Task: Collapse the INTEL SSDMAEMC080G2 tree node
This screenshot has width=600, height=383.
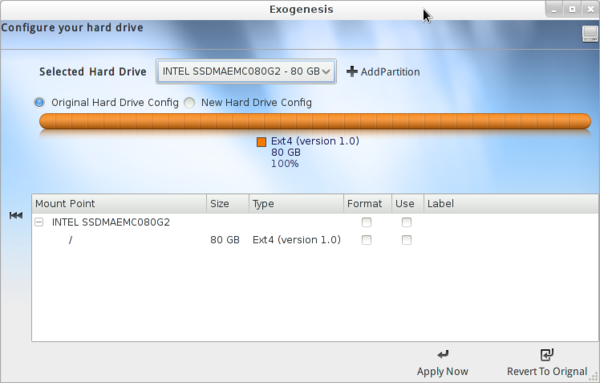Action: coord(39,222)
